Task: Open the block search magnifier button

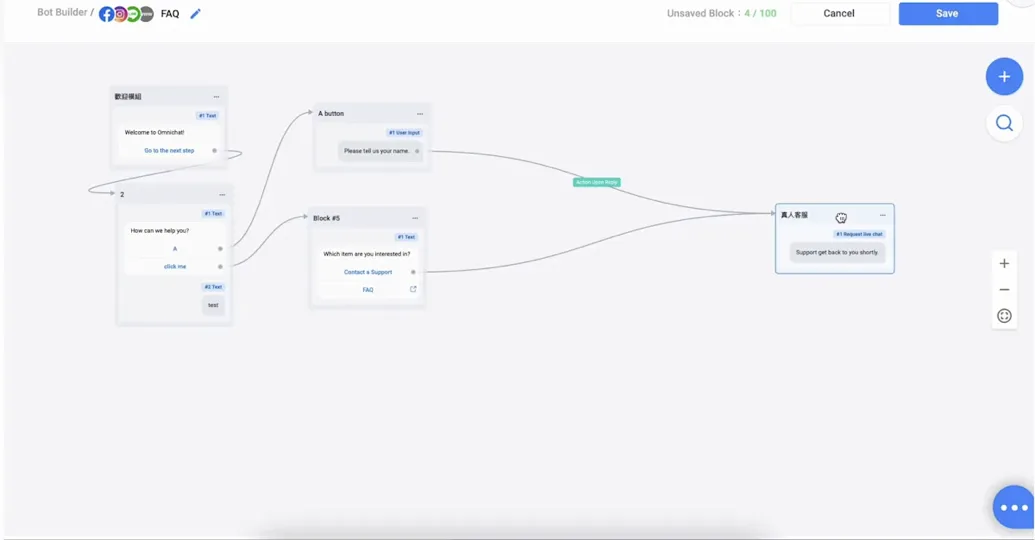Action: [1004, 123]
